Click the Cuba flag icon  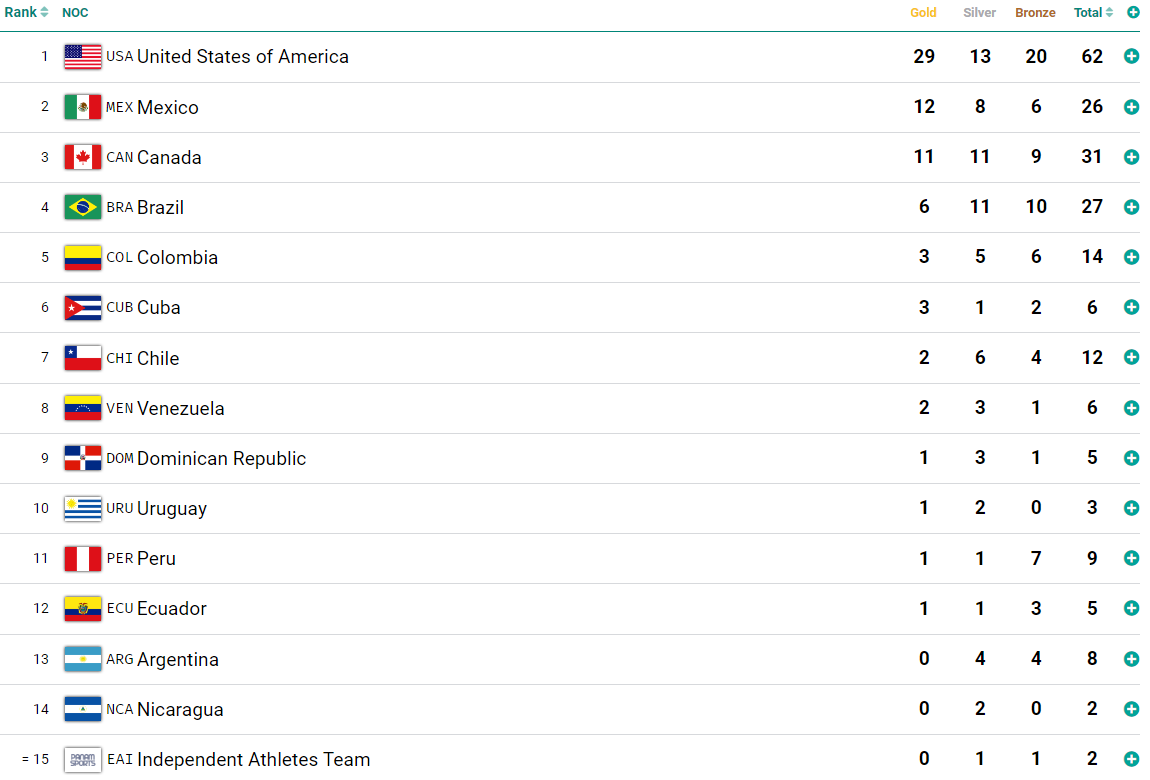pyautogui.click(x=83, y=307)
